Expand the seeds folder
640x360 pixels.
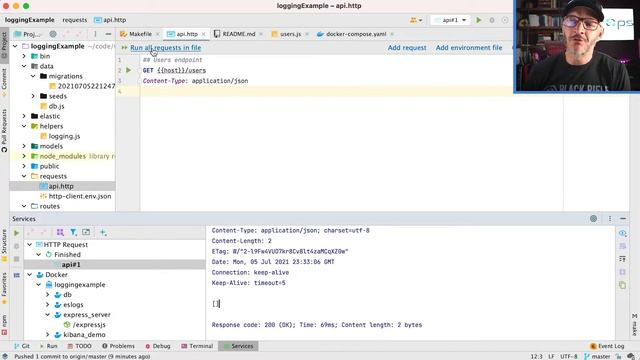coord(33,96)
